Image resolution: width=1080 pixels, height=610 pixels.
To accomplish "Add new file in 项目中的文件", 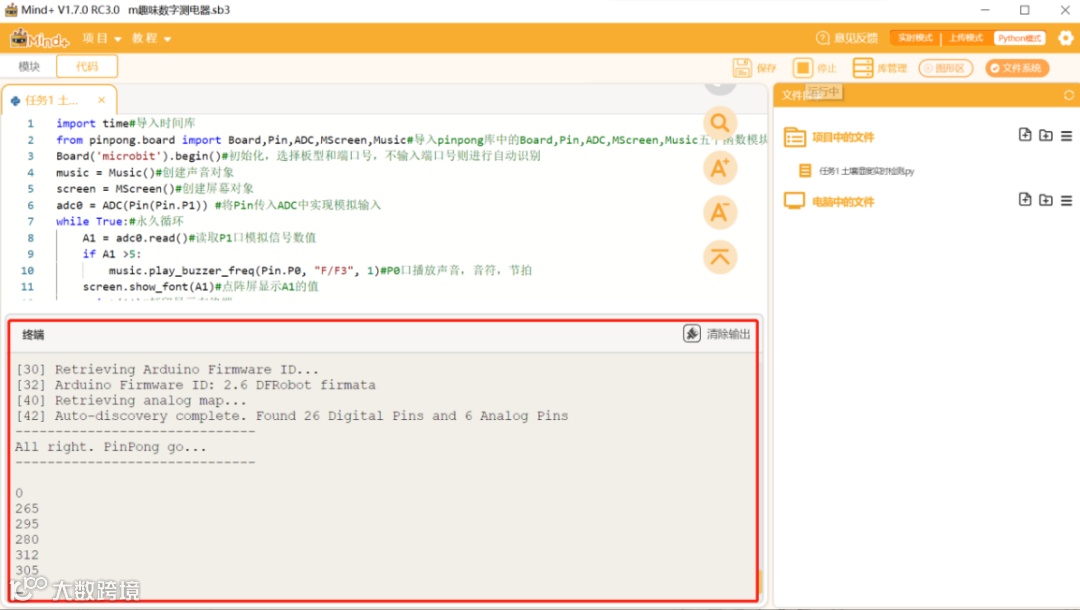I will pos(1025,135).
